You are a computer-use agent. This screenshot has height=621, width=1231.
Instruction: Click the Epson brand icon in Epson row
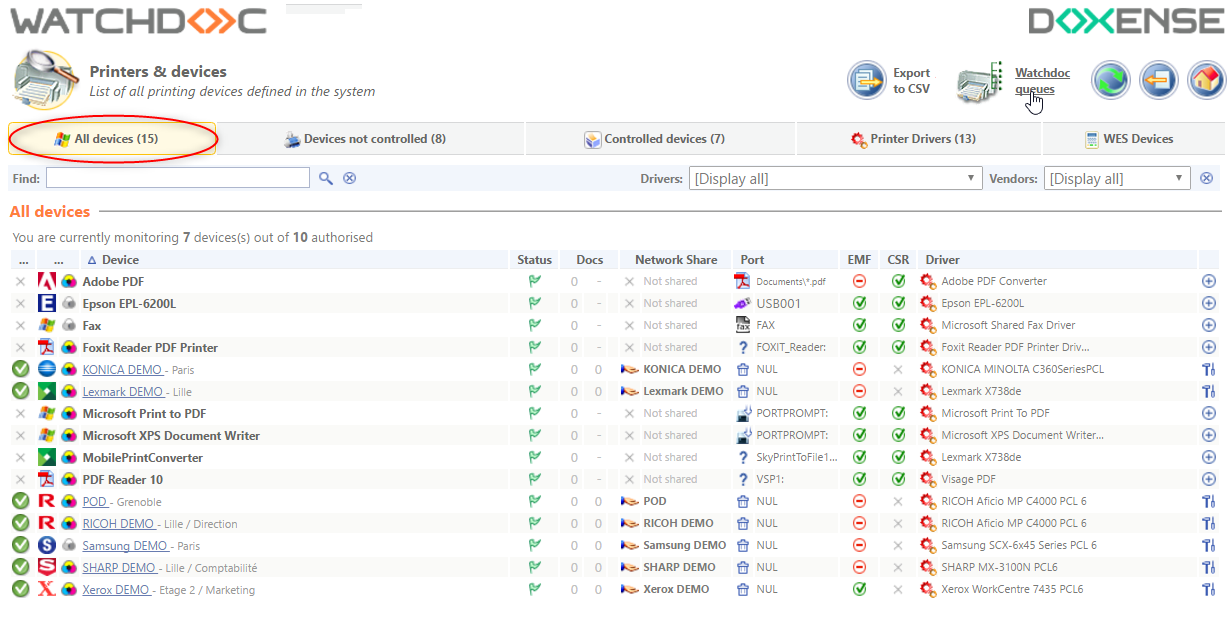coord(46,303)
